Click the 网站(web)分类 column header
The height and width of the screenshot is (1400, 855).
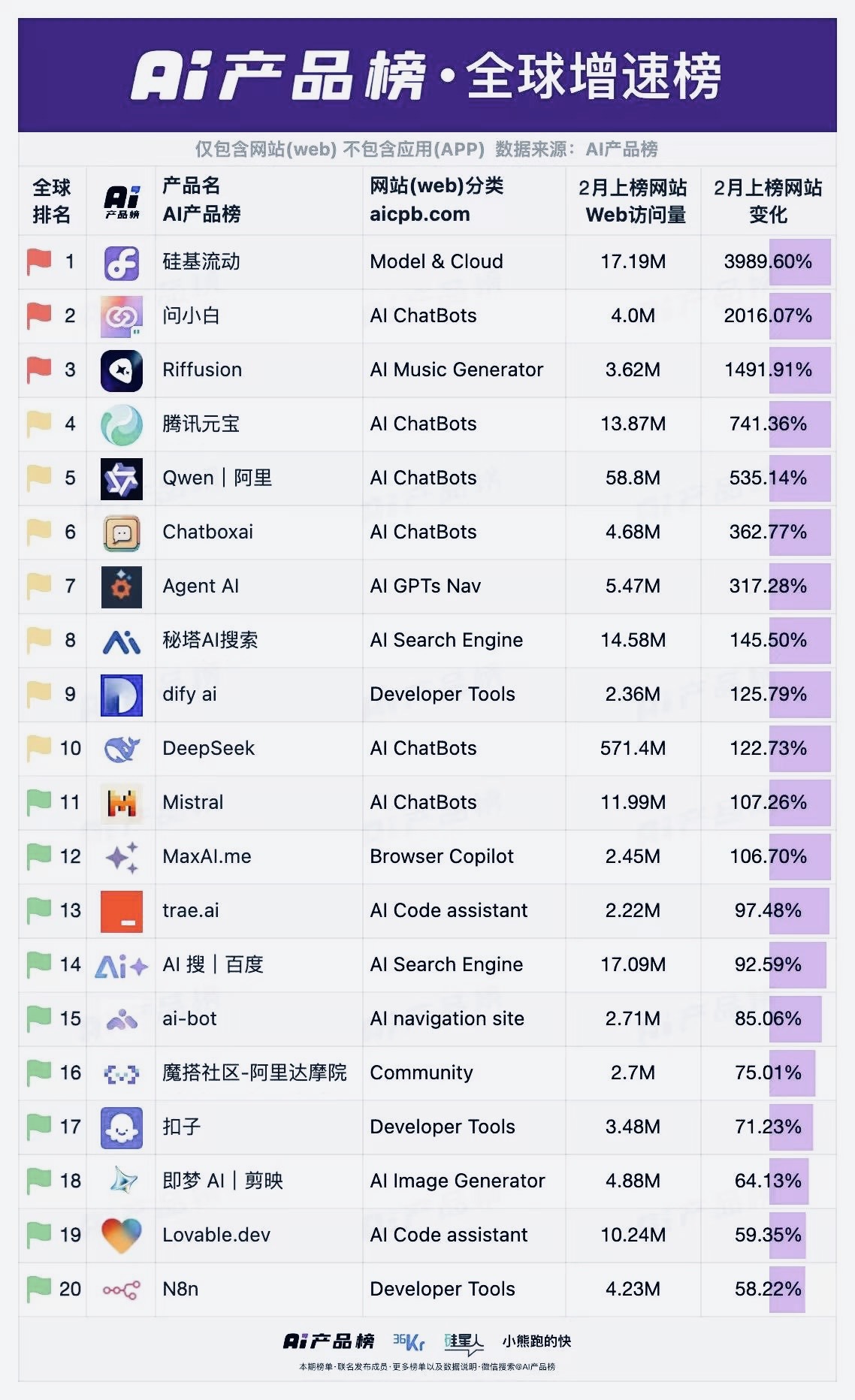point(436,186)
